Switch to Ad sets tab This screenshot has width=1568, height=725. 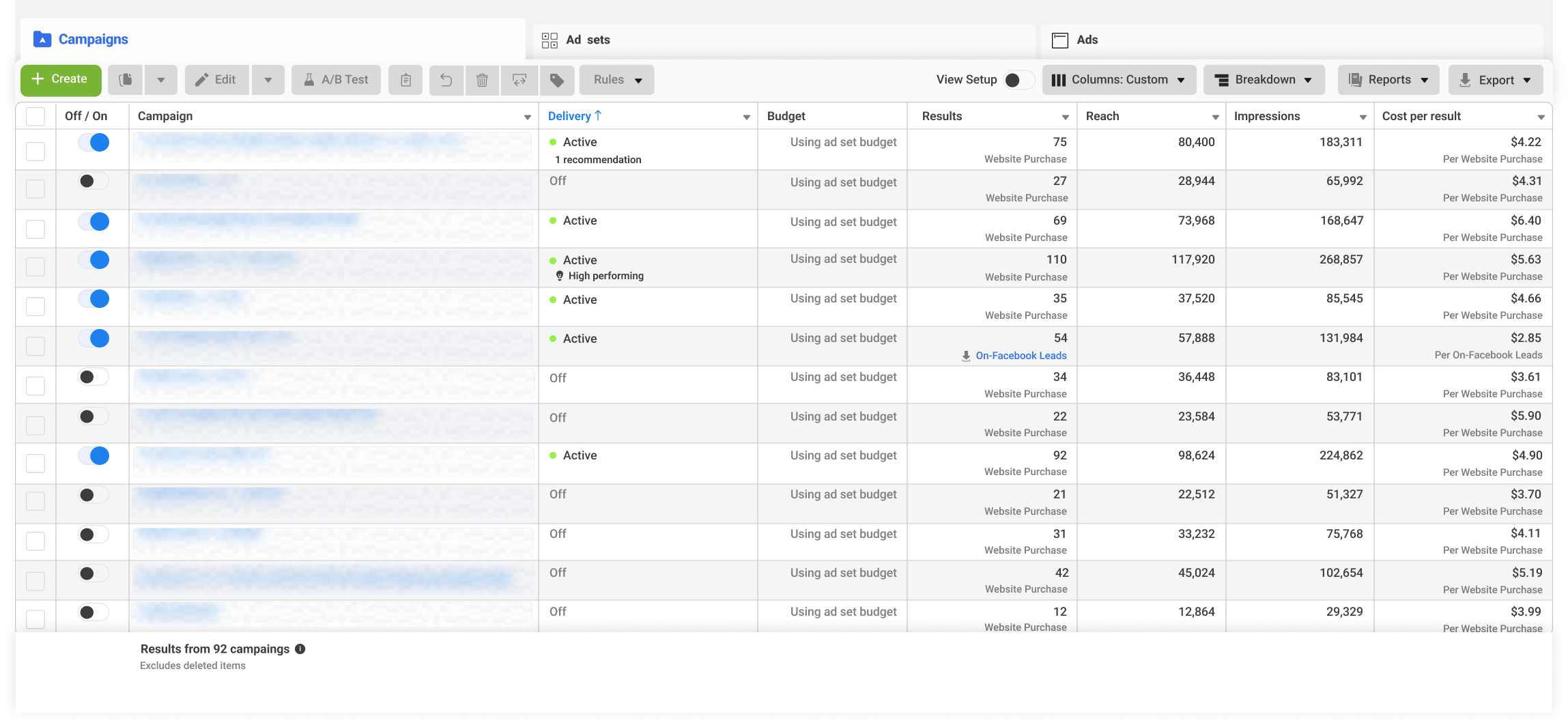click(784, 40)
